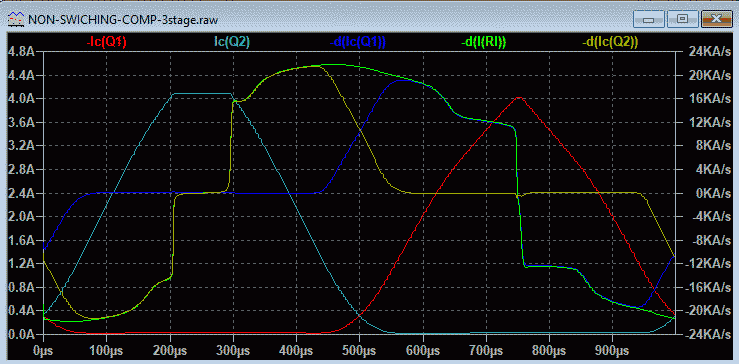The image size is (739, 364).
Task: Click the 0µs time axis label
Action: coord(43,352)
